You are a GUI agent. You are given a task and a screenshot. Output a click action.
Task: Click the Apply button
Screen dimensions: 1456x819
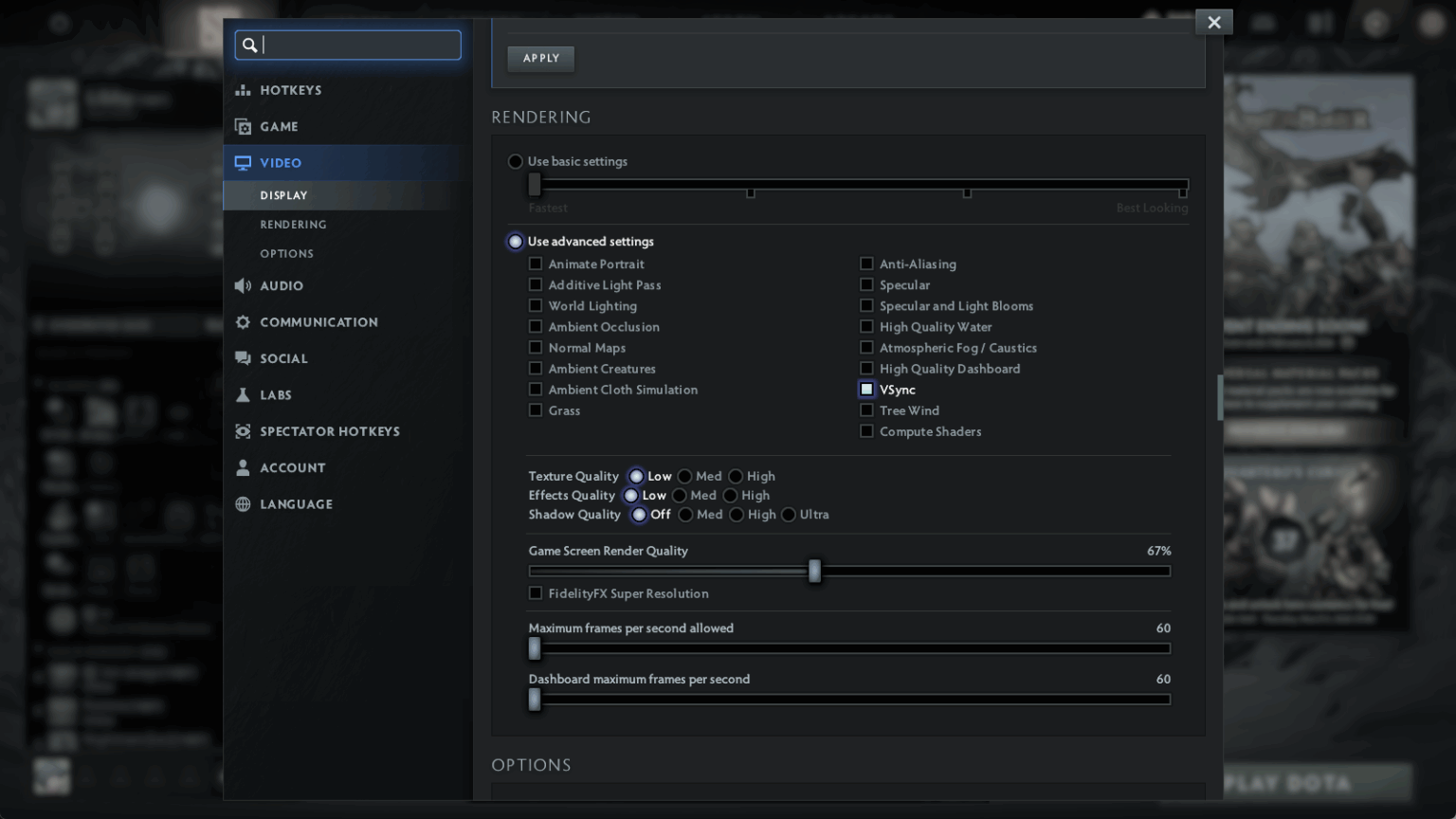point(541,59)
